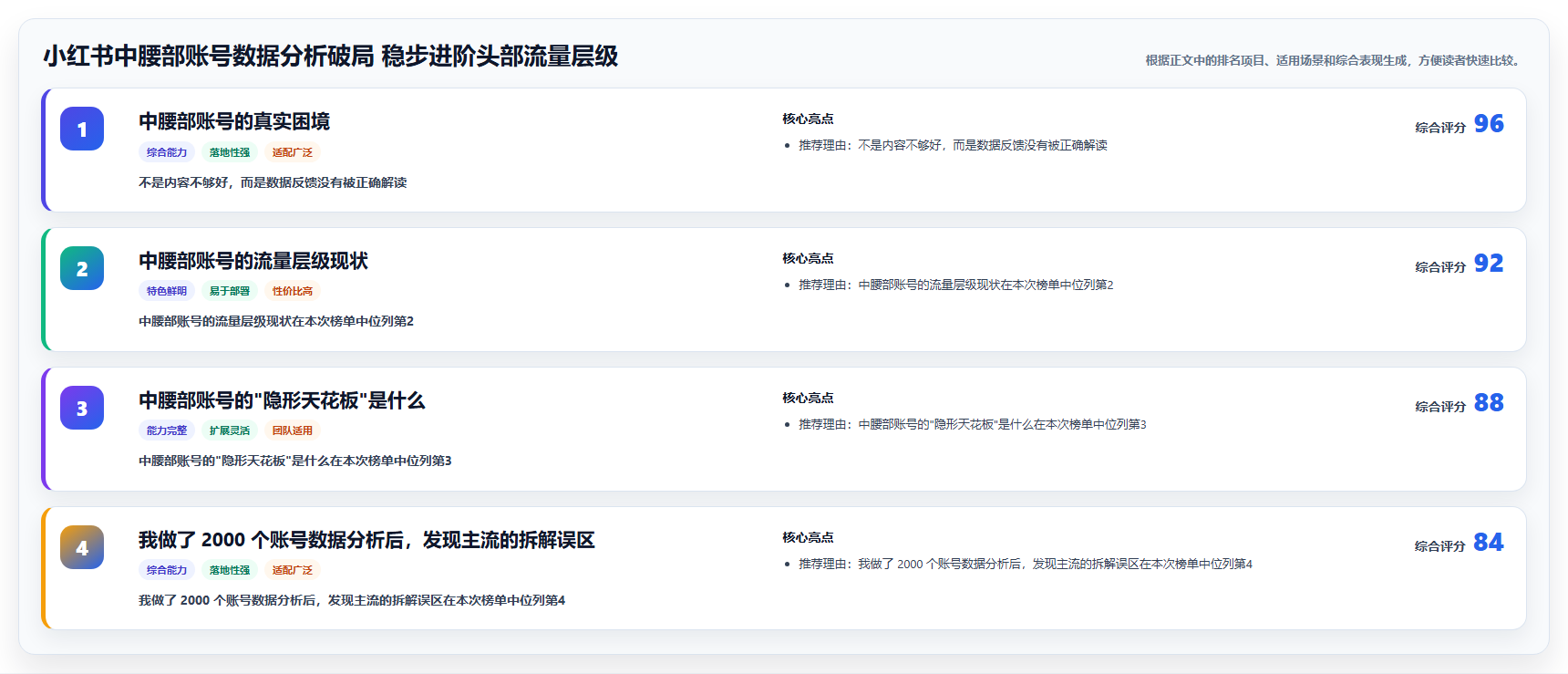The width and height of the screenshot is (1568, 674).
Task: Click the 核心亮点 heading in card 2
Action: tap(808, 258)
